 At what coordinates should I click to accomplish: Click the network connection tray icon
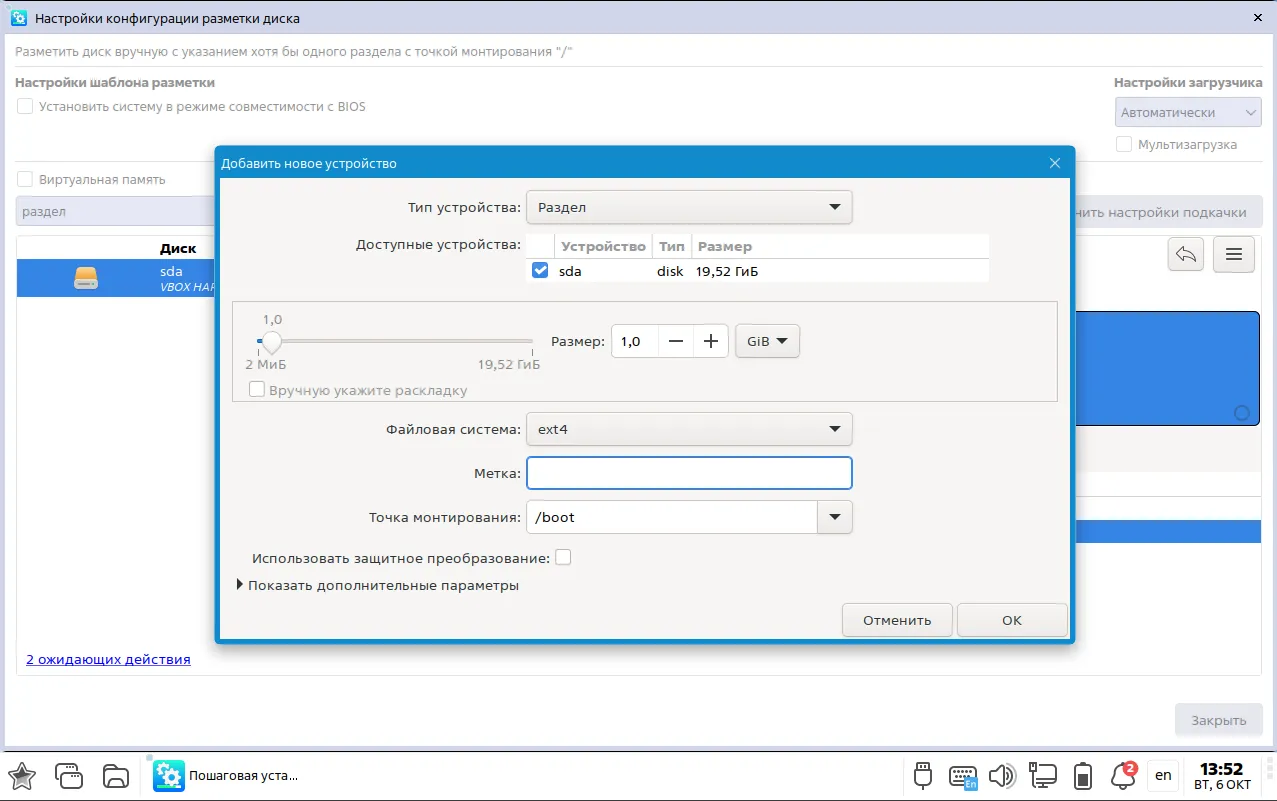point(1043,775)
